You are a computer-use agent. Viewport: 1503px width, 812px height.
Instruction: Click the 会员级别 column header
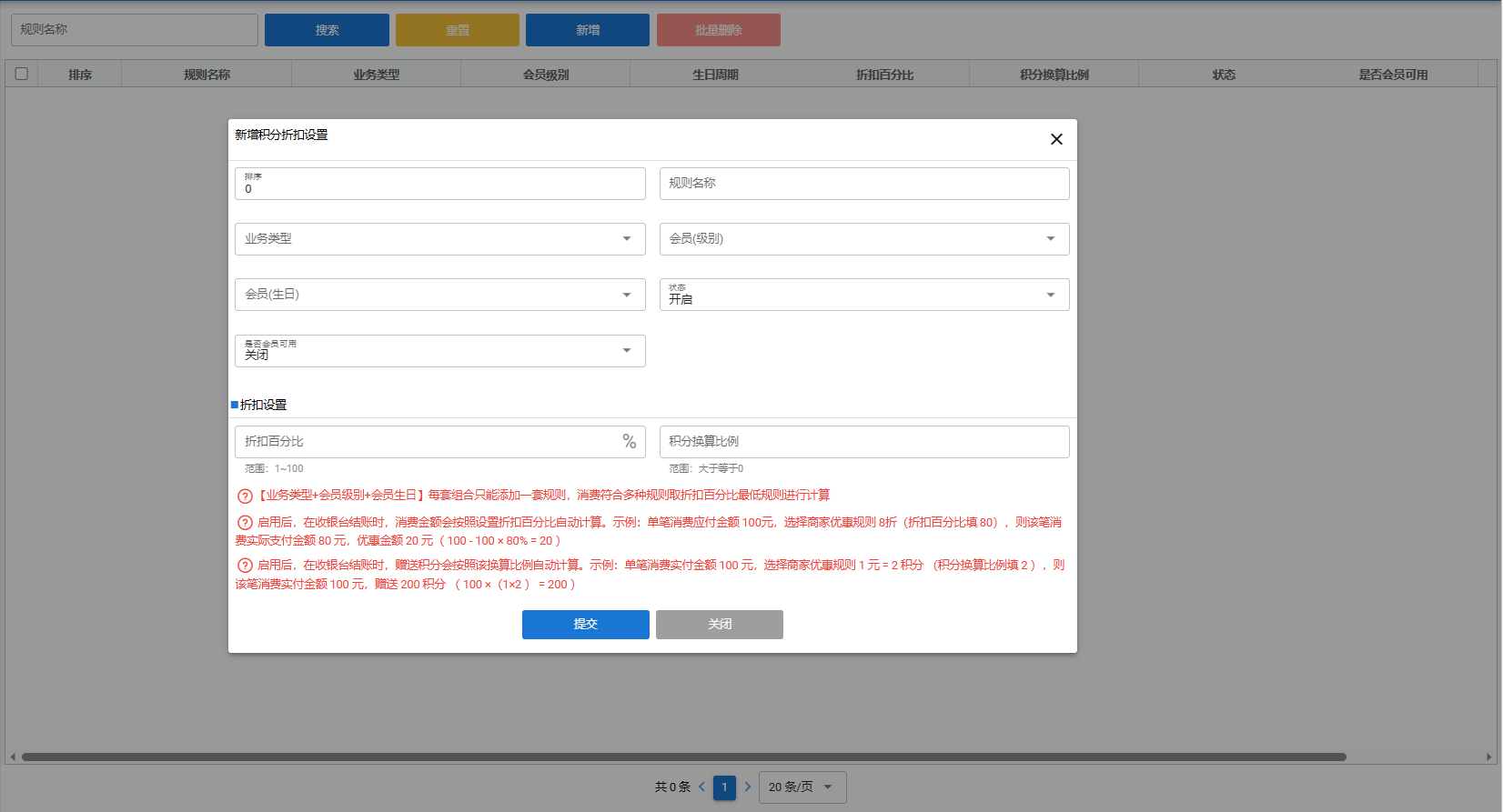546,75
